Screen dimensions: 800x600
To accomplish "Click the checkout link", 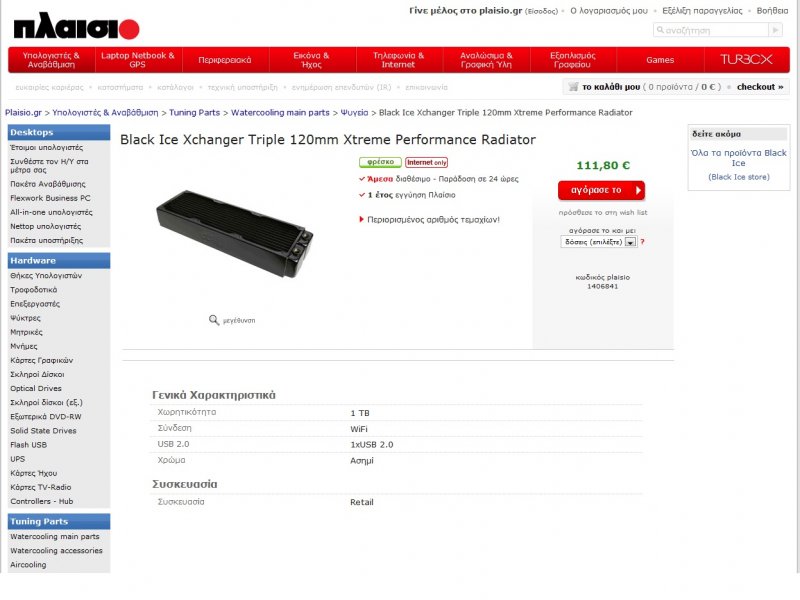I will pos(760,87).
